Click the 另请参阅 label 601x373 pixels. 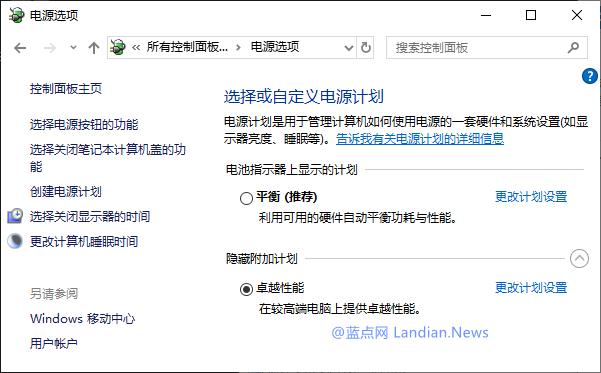54,294
